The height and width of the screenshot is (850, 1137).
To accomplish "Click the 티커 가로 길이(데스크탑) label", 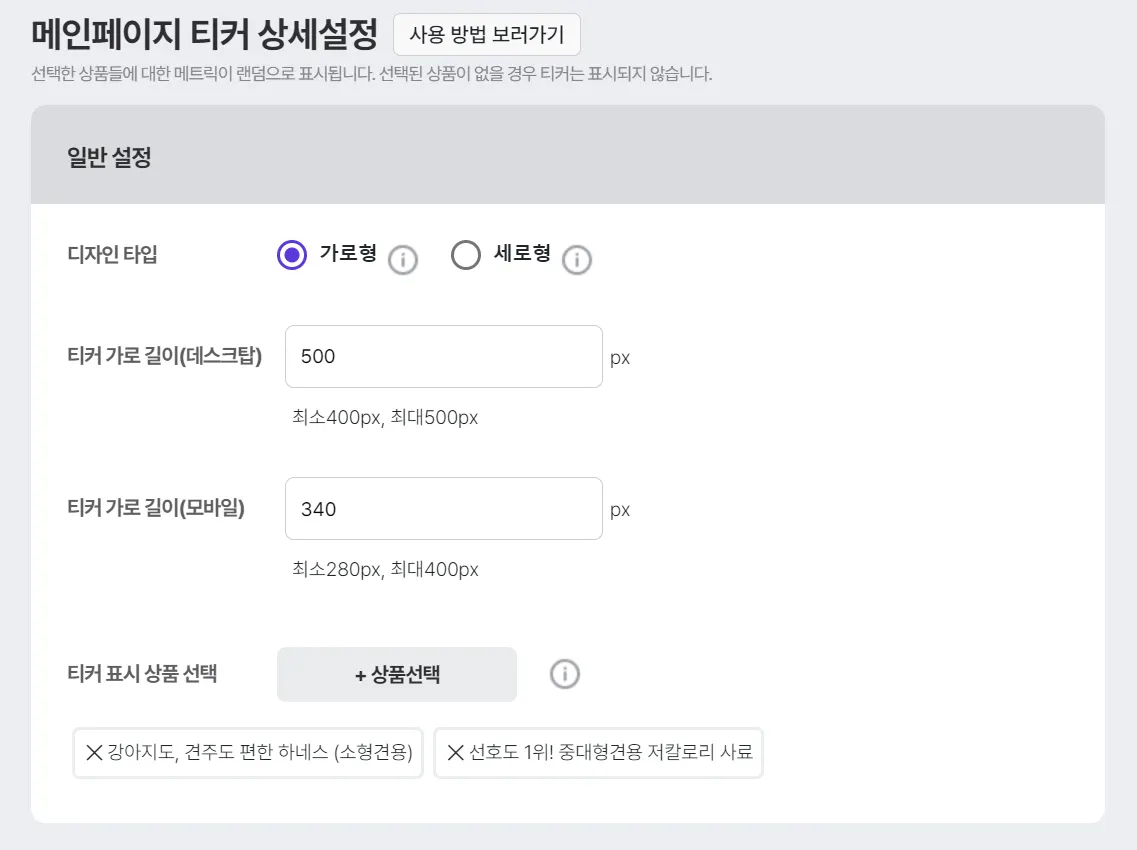I will [x=164, y=356].
